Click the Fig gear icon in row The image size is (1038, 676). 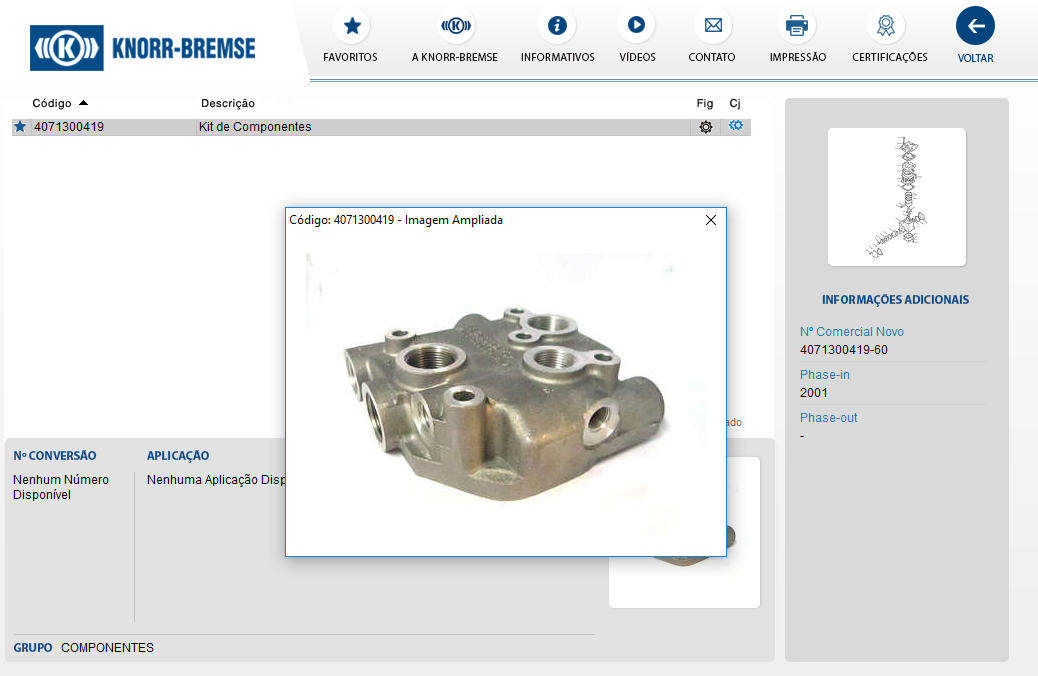point(706,127)
